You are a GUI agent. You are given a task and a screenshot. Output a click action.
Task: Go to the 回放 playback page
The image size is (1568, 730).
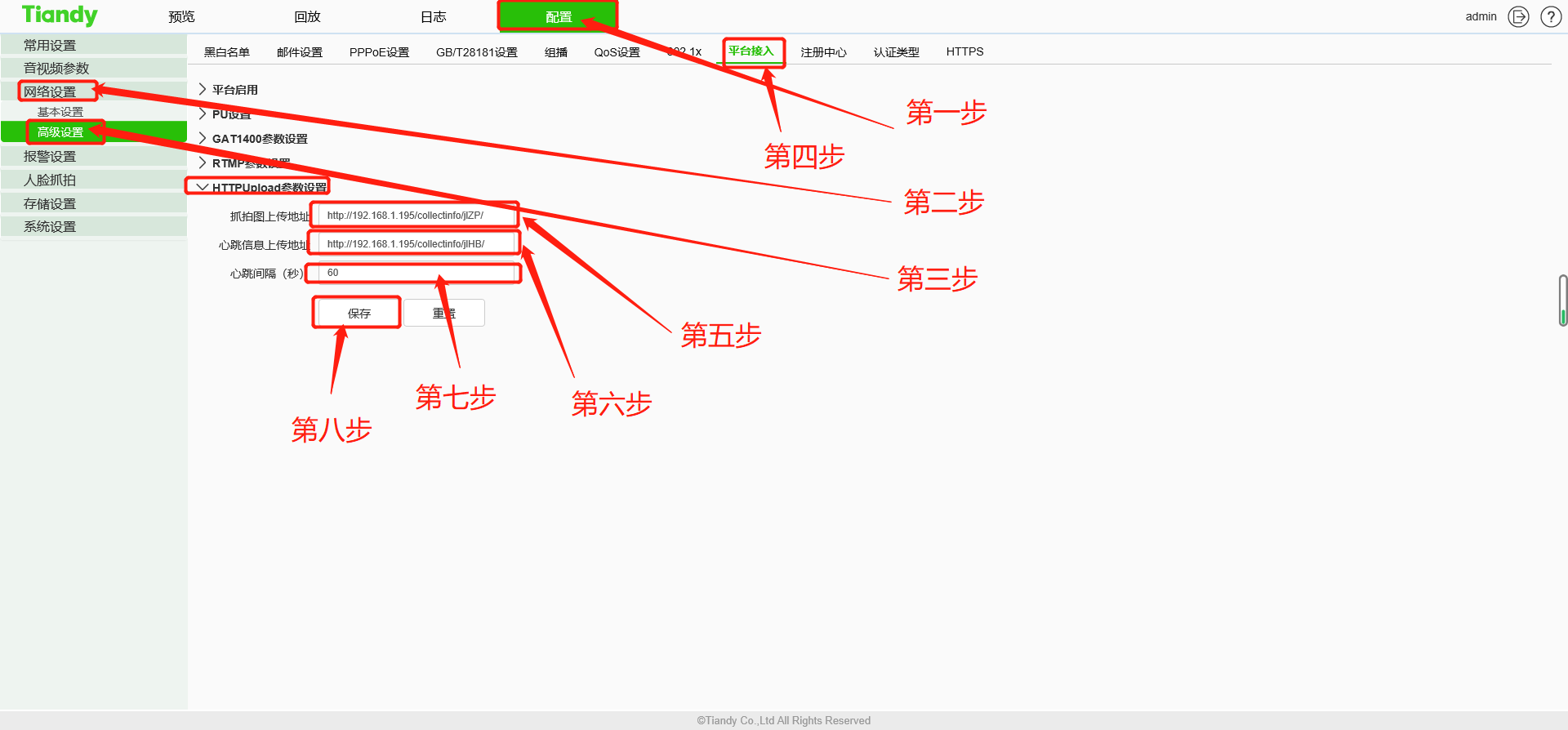point(307,16)
